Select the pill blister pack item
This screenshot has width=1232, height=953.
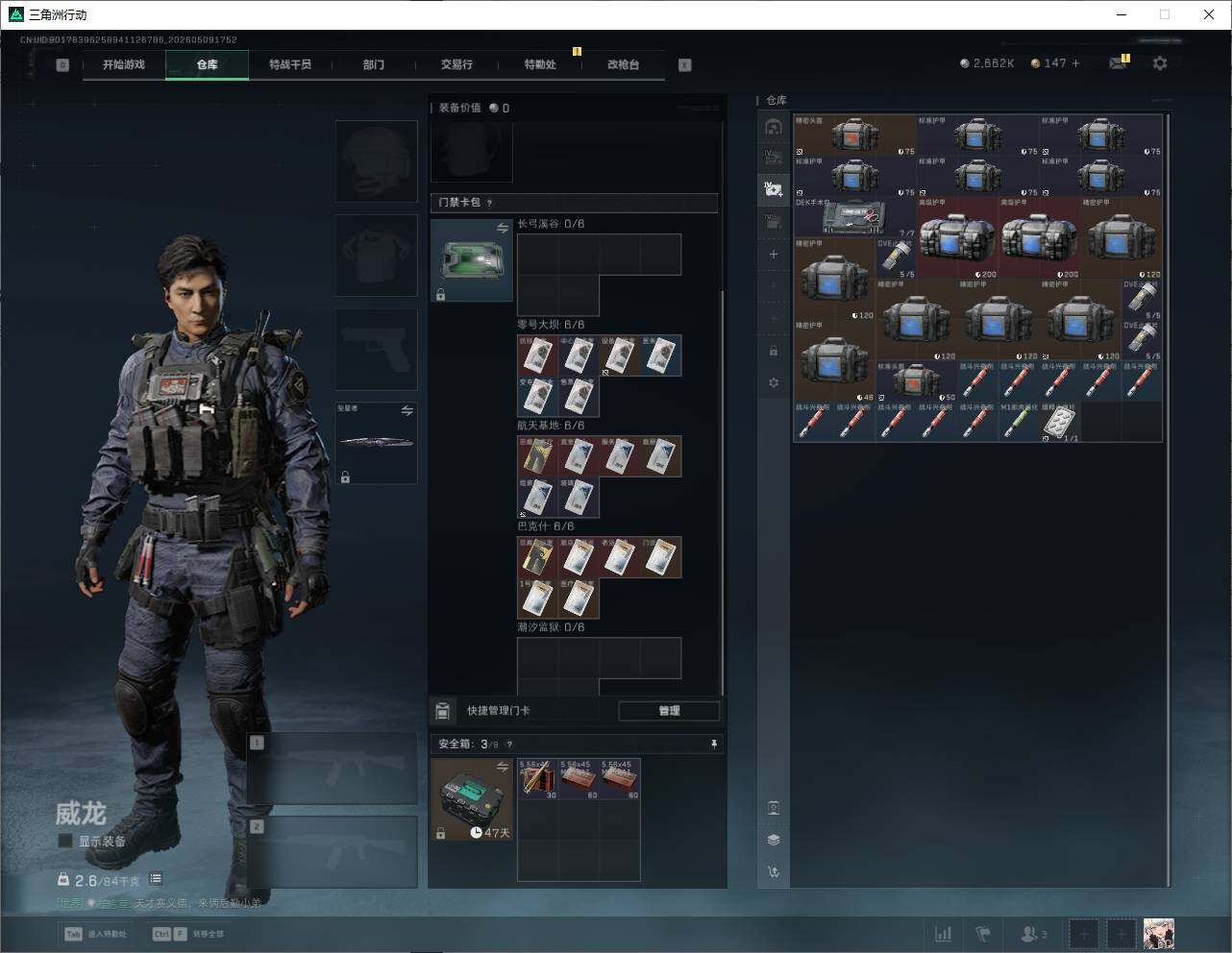(x=1060, y=422)
